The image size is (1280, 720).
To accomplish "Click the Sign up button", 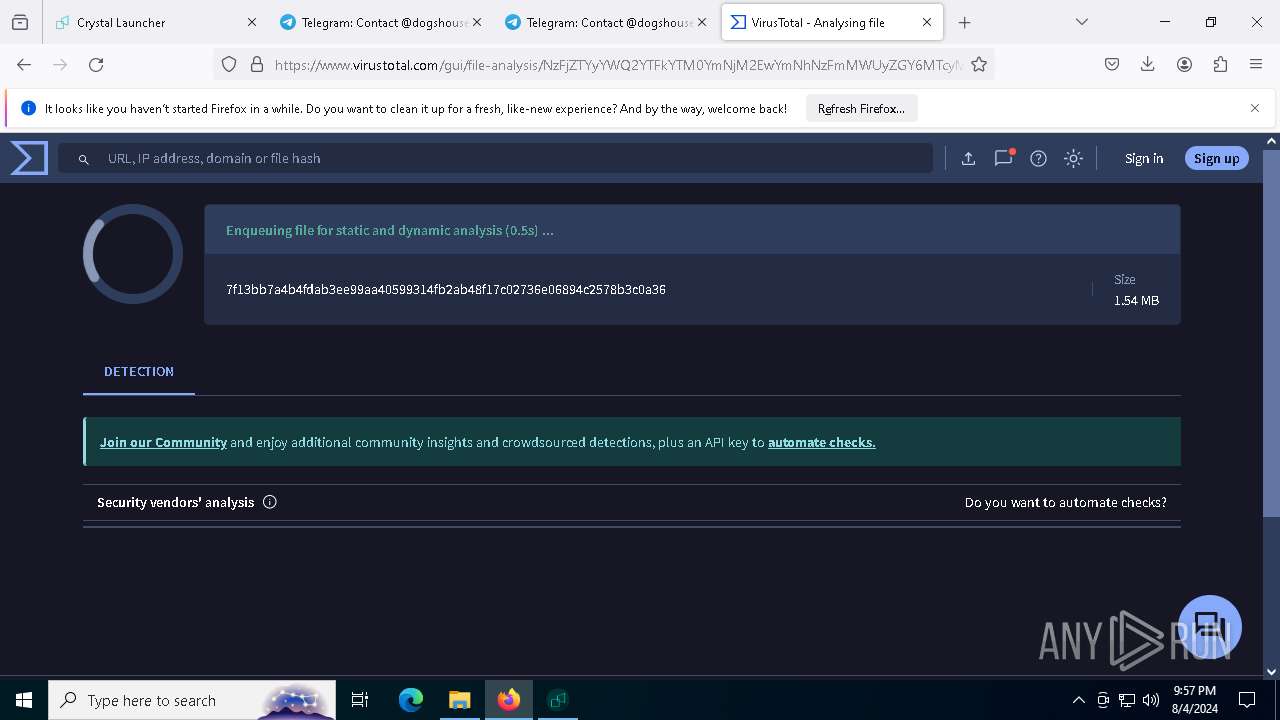I will coord(1216,158).
